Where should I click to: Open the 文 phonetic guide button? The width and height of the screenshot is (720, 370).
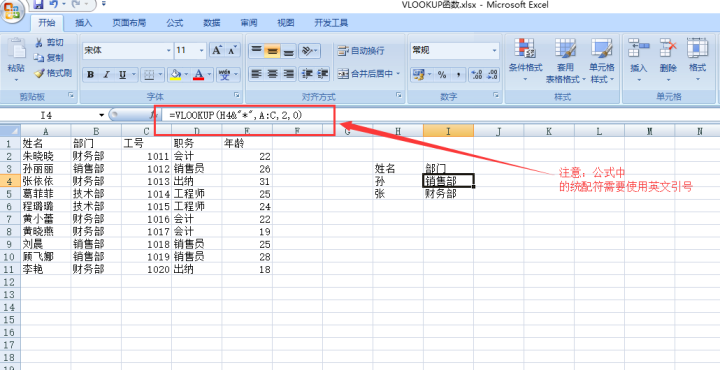225,74
